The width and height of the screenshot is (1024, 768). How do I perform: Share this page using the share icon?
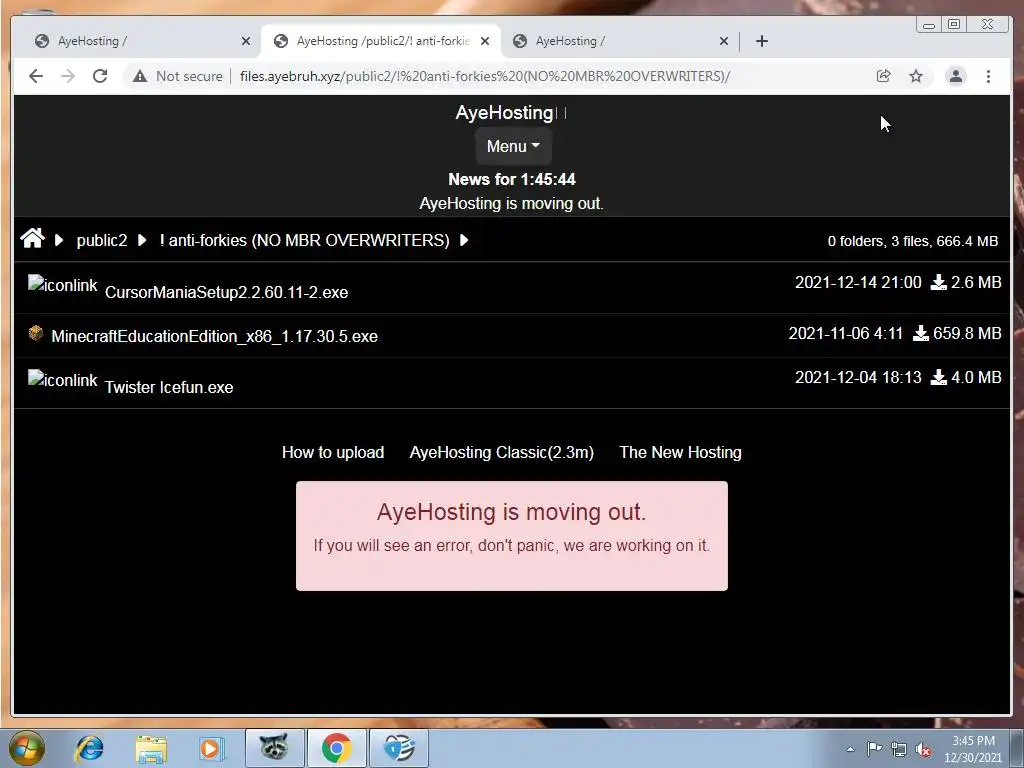884,76
